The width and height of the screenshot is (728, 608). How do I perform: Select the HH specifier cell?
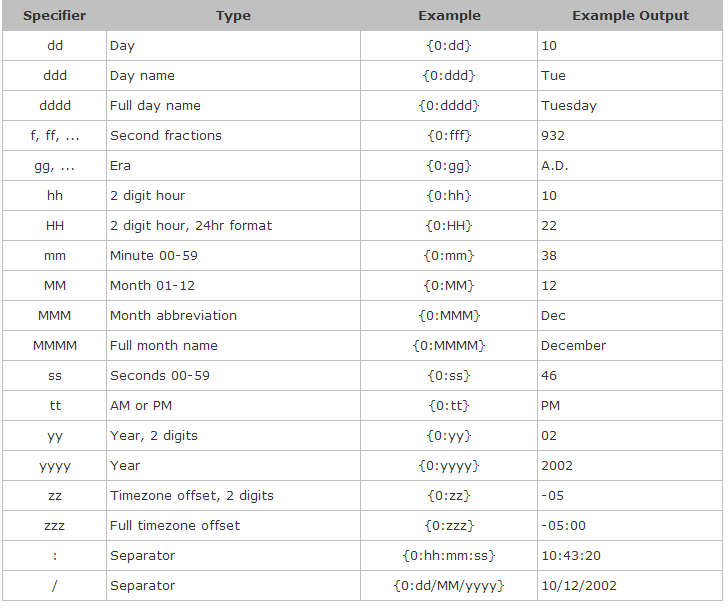tap(54, 226)
